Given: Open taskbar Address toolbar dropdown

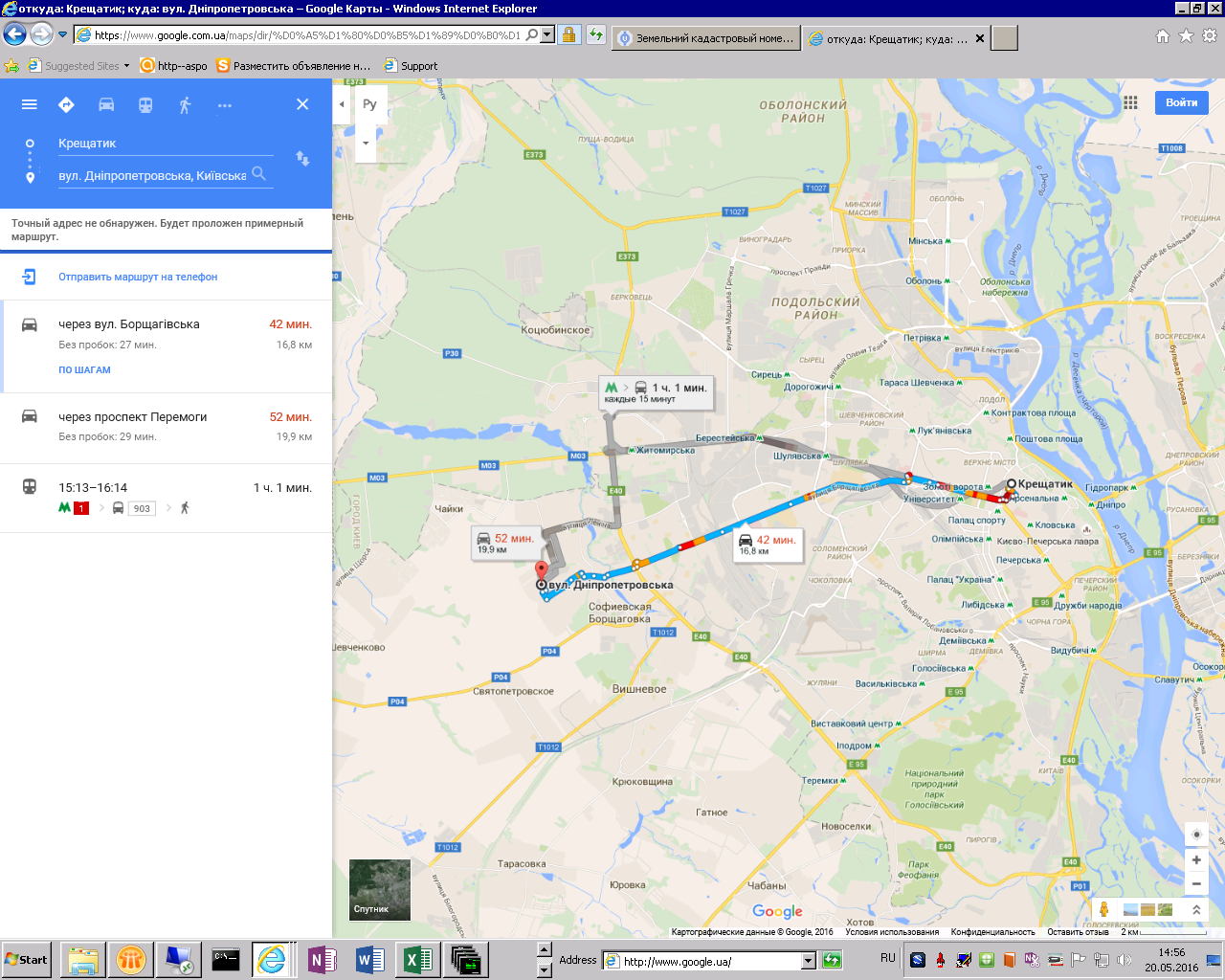Looking at the screenshot, I should pyautogui.click(x=809, y=961).
